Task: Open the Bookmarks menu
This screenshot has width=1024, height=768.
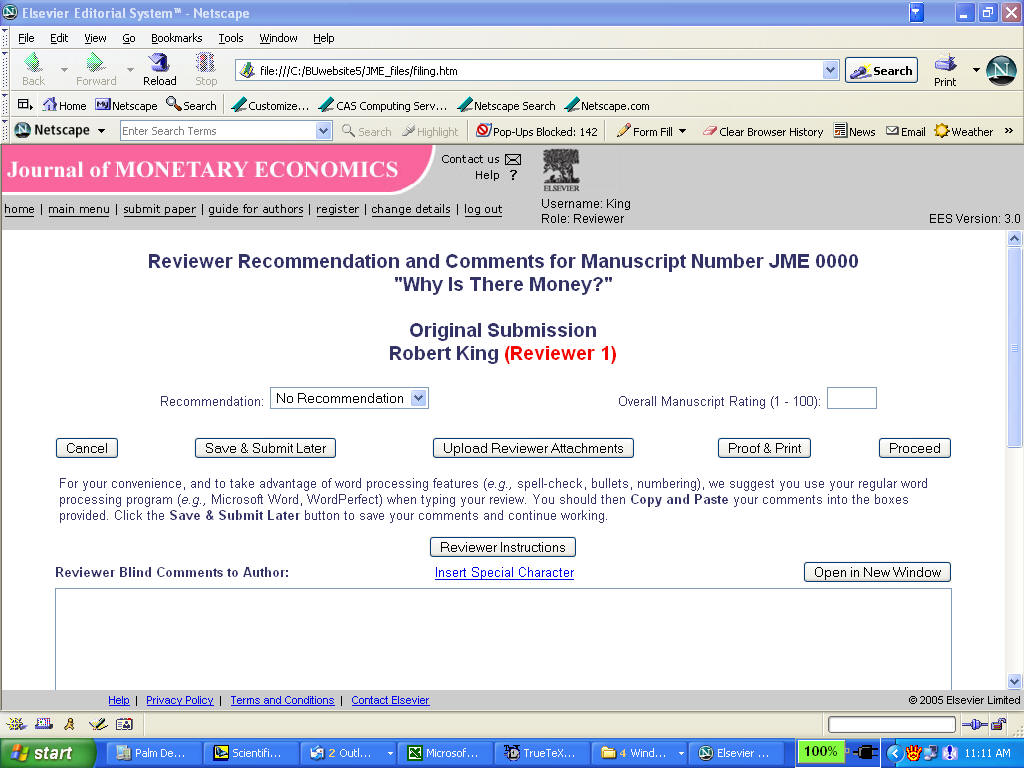Action: click(x=176, y=38)
